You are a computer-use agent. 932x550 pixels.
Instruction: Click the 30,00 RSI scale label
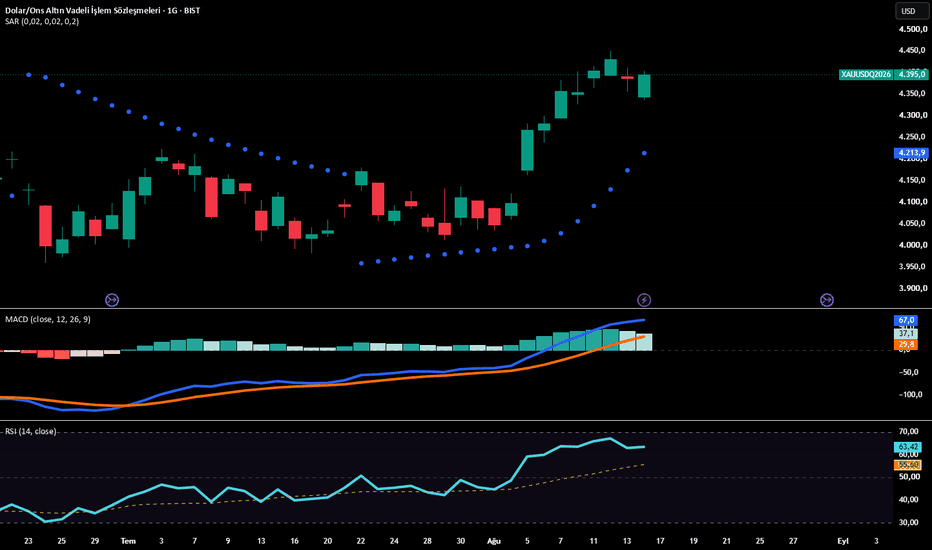point(909,522)
